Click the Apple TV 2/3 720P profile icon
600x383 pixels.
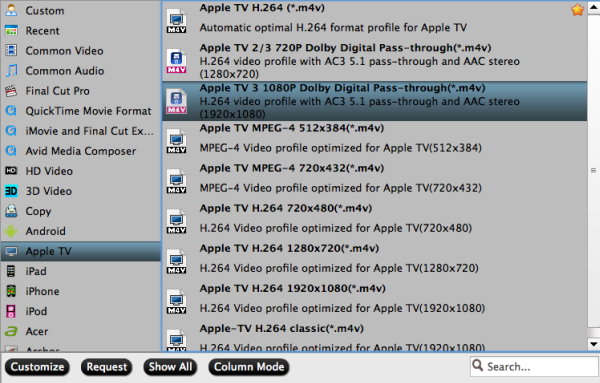click(x=176, y=61)
